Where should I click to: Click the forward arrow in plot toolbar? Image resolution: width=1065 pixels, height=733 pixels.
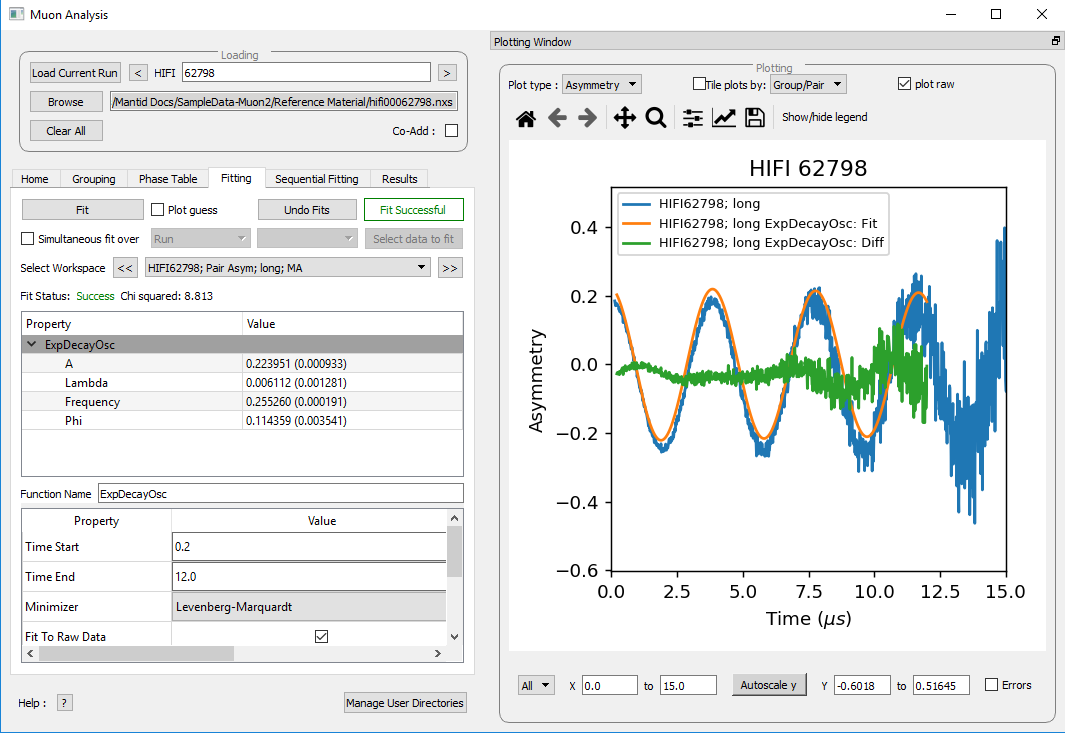pos(588,118)
